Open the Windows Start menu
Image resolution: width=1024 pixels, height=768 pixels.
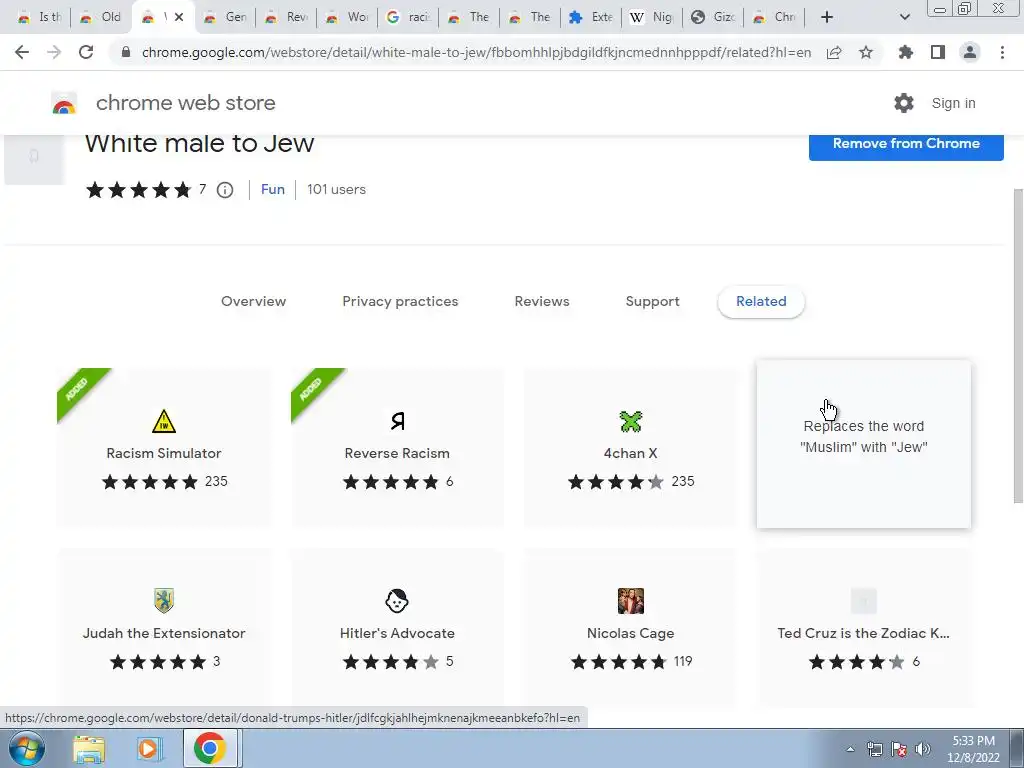[x=26, y=748]
